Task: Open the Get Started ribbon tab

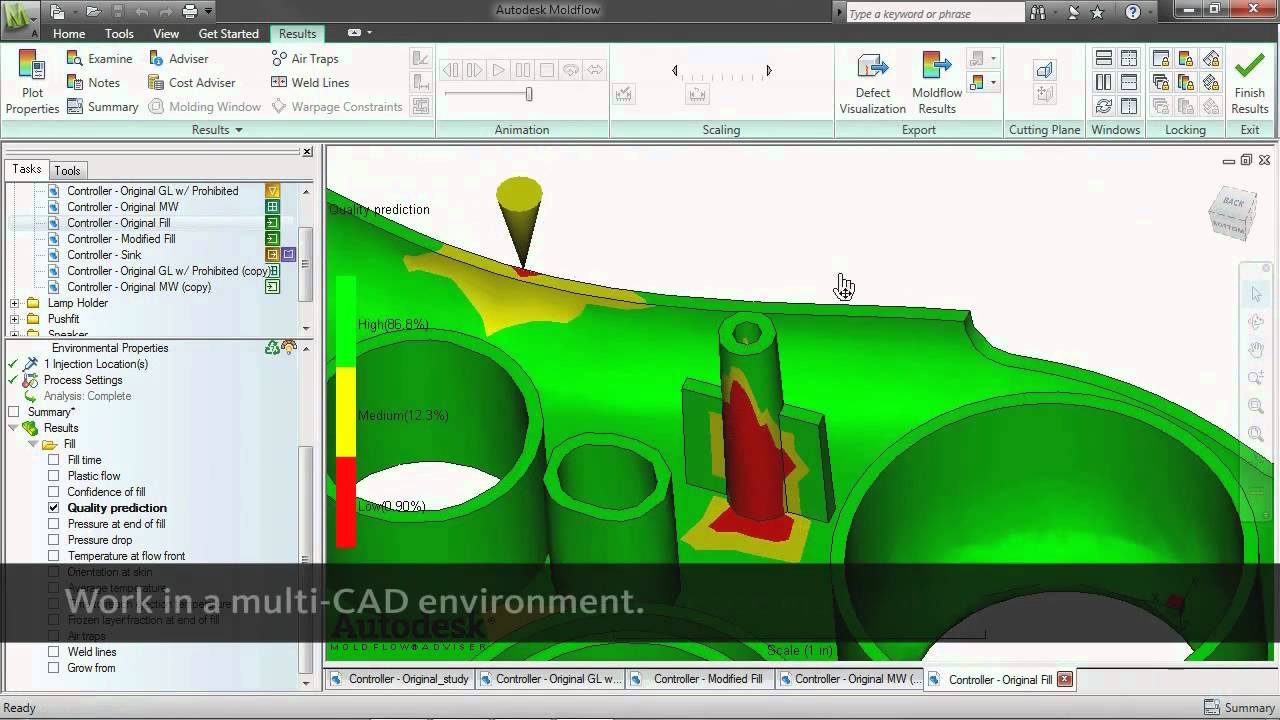Action: coord(228,33)
